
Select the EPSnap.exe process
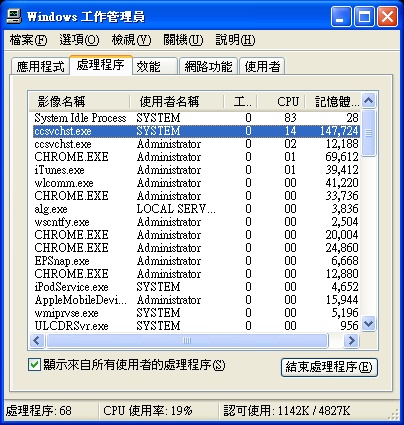(x=196, y=261)
